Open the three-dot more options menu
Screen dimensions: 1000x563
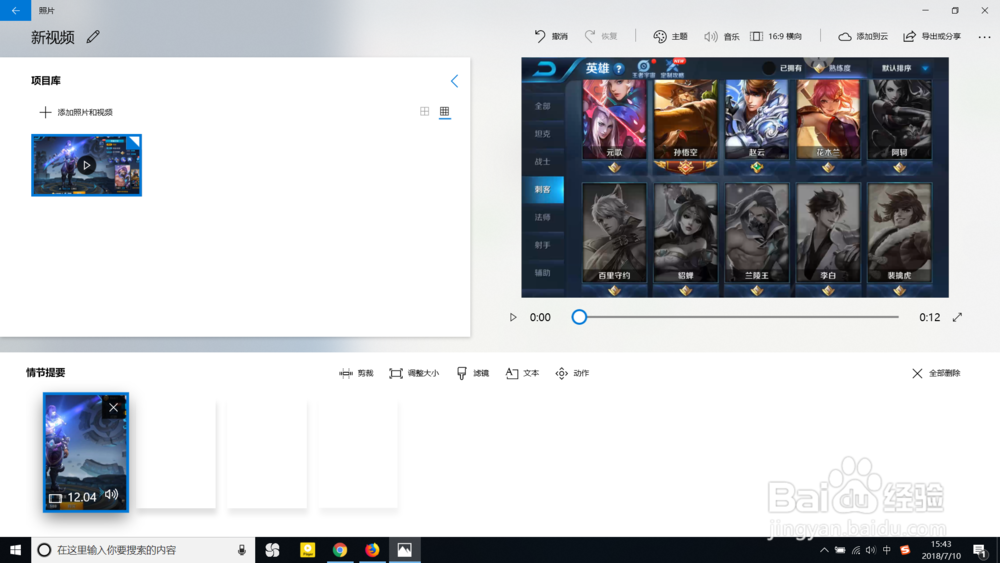[x=984, y=37]
